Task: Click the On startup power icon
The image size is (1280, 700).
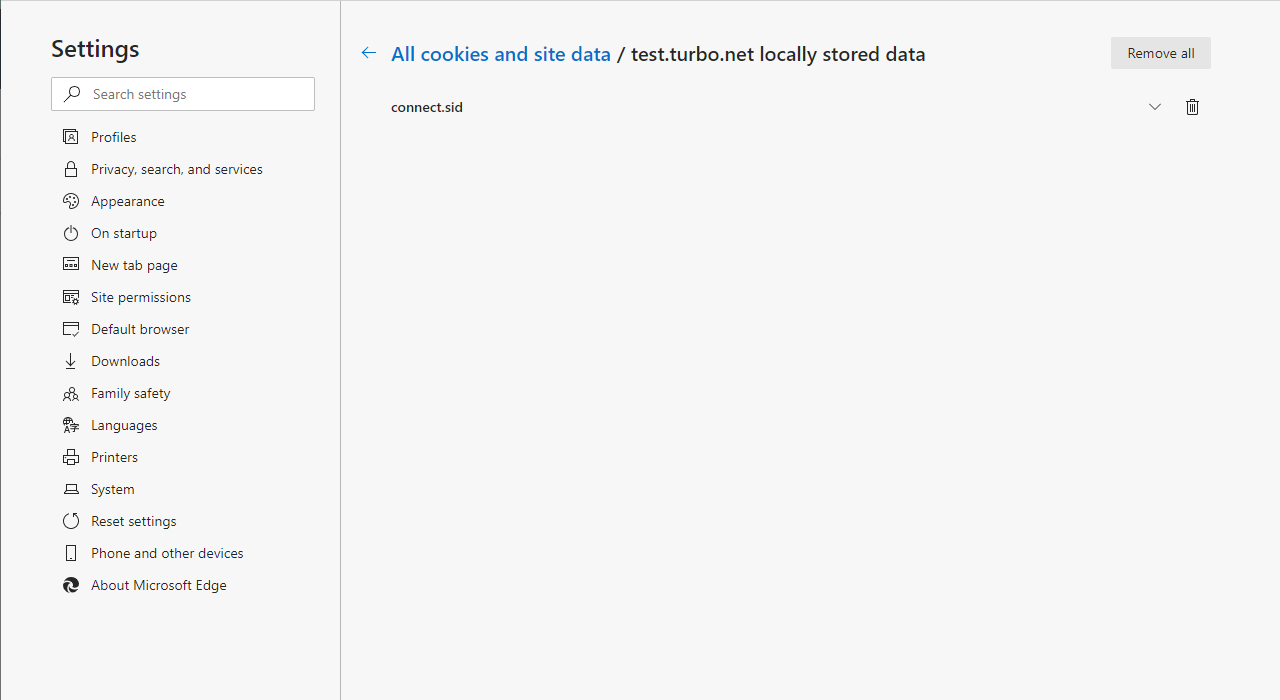Action: [x=70, y=233]
